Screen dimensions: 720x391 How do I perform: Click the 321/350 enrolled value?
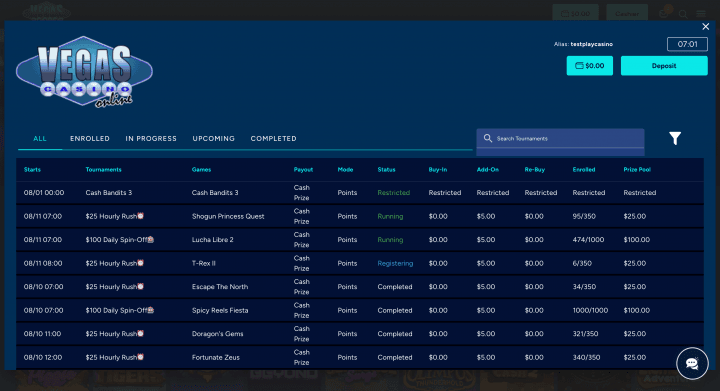[x=585, y=334]
